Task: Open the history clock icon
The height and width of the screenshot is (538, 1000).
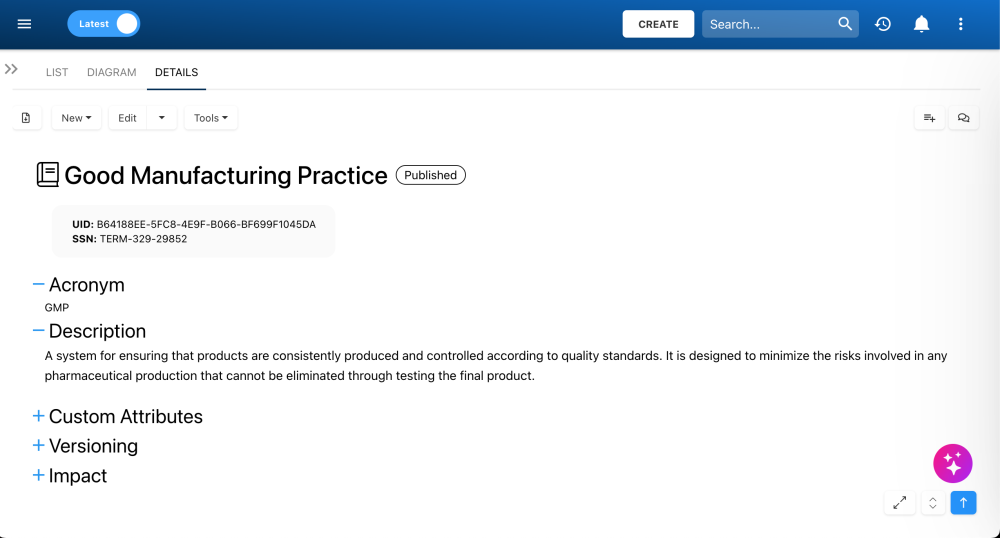Action: tap(883, 24)
